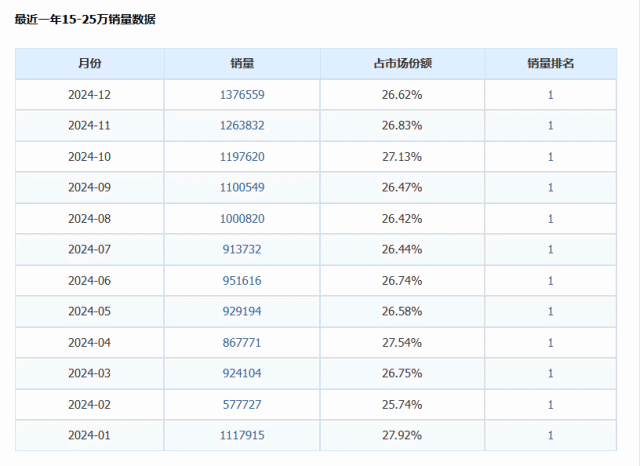The image size is (640, 466).
Task: Open sales figure 1100549 link
Action: [x=242, y=187]
